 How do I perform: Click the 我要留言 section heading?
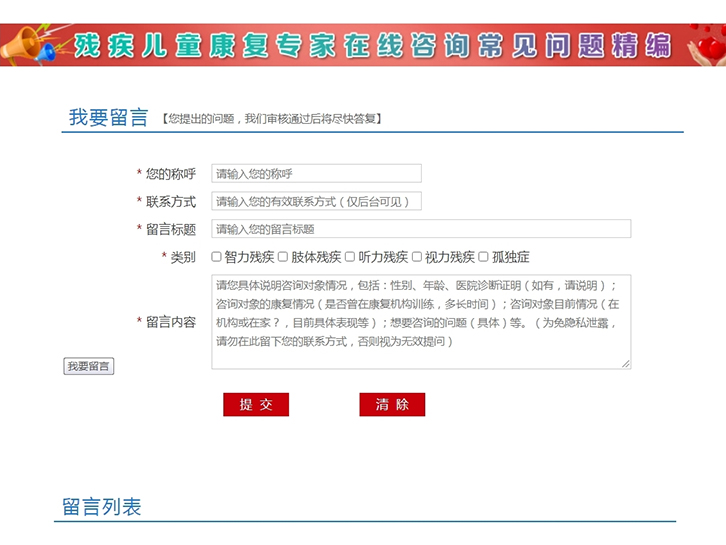[108, 117]
